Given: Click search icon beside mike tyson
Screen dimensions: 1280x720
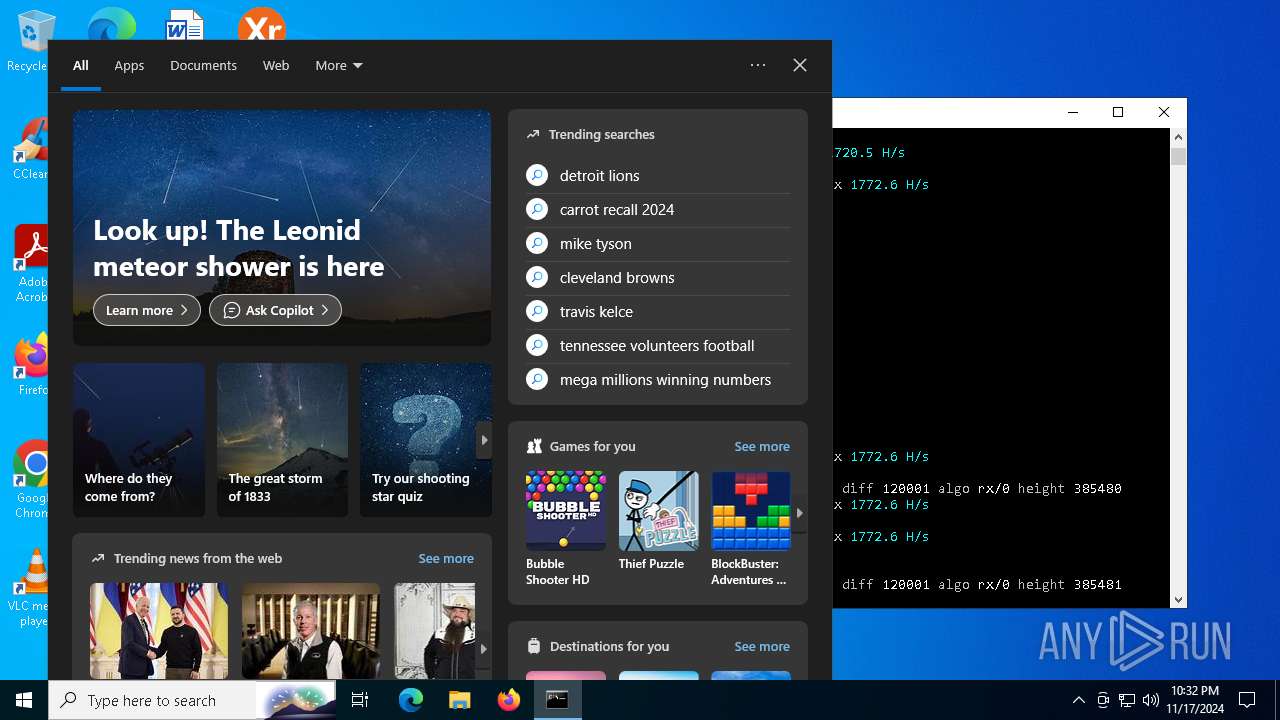Looking at the screenshot, I should (537, 243).
